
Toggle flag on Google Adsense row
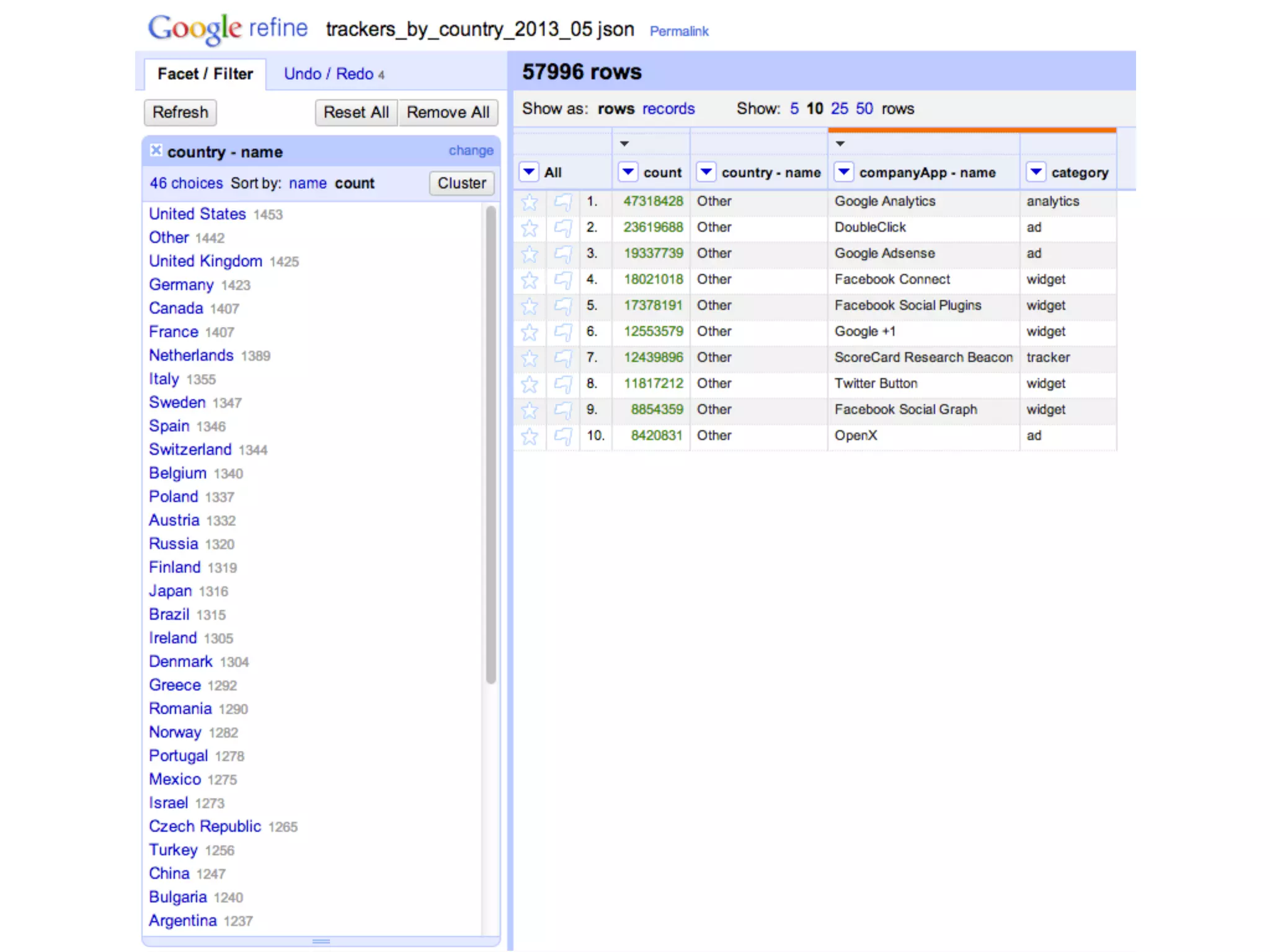click(562, 254)
